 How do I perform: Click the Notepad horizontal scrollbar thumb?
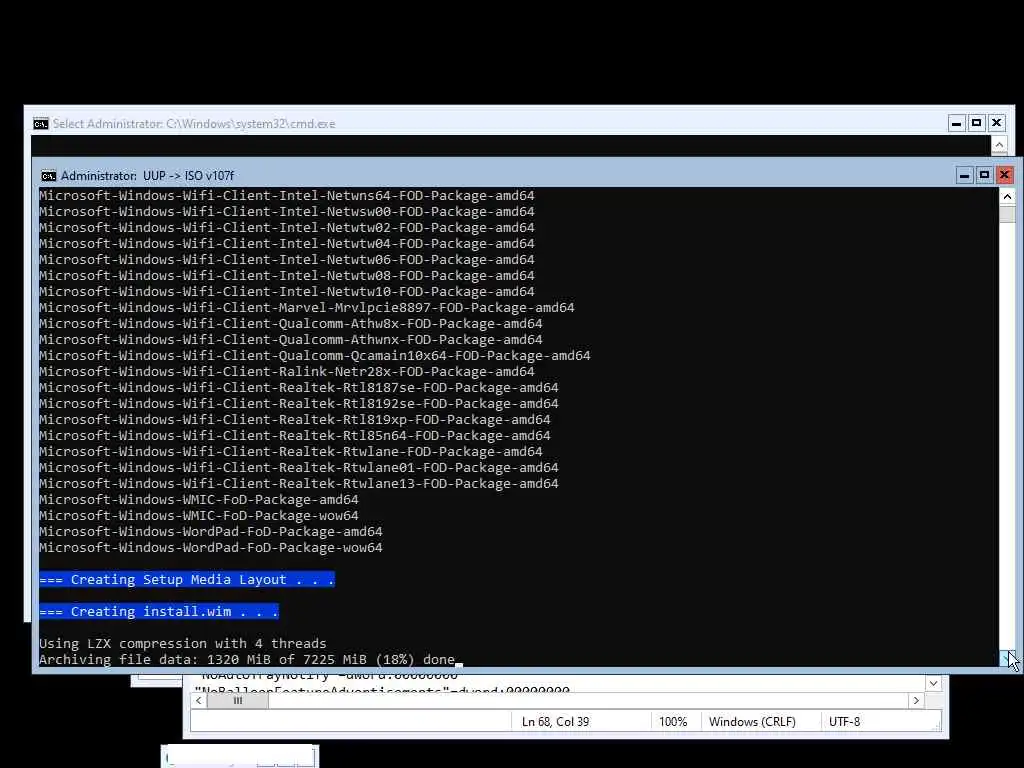coord(238,700)
